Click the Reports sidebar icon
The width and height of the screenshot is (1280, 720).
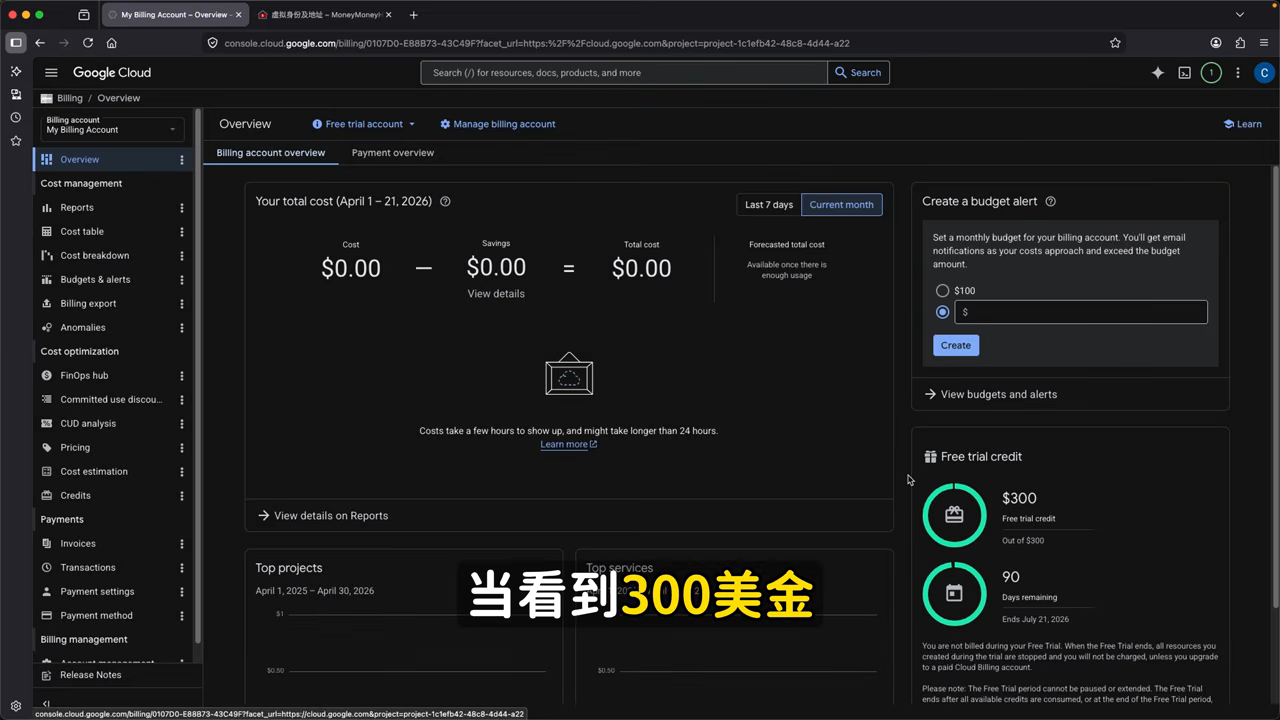(47, 208)
